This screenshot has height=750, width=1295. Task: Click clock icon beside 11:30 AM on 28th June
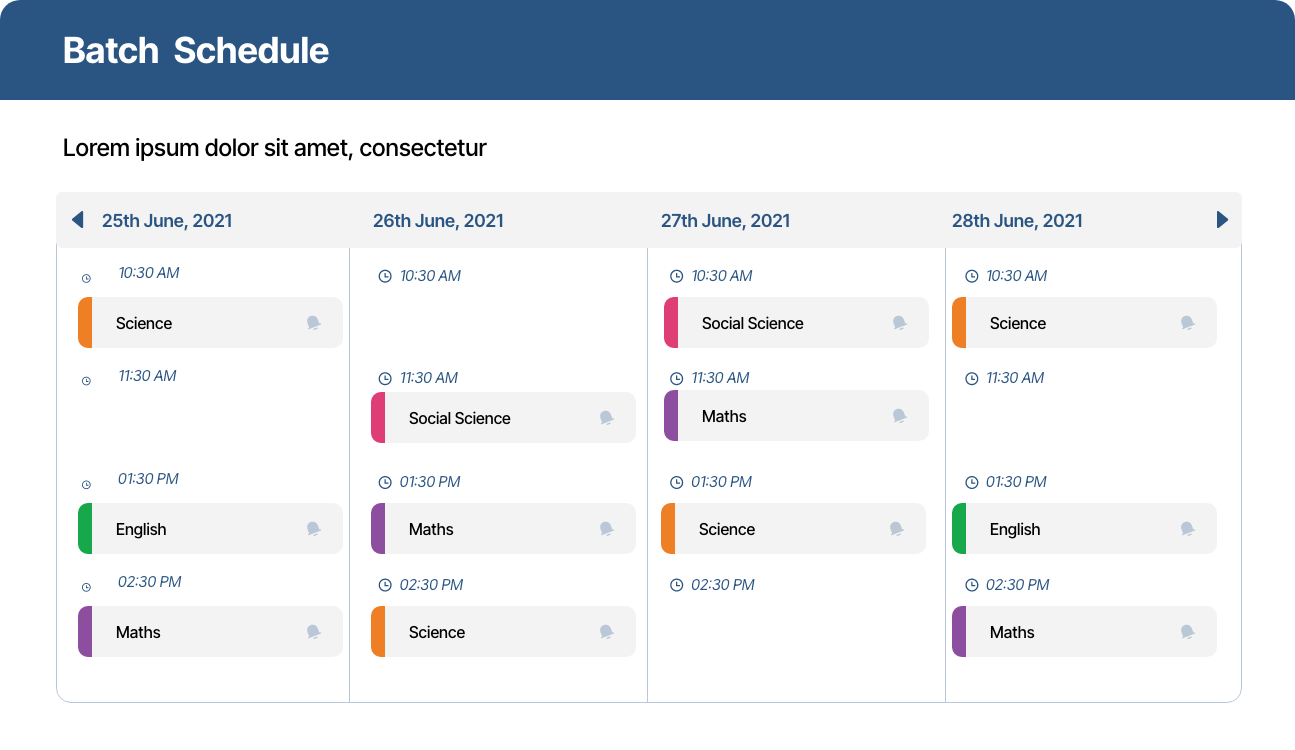click(x=971, y=379)
